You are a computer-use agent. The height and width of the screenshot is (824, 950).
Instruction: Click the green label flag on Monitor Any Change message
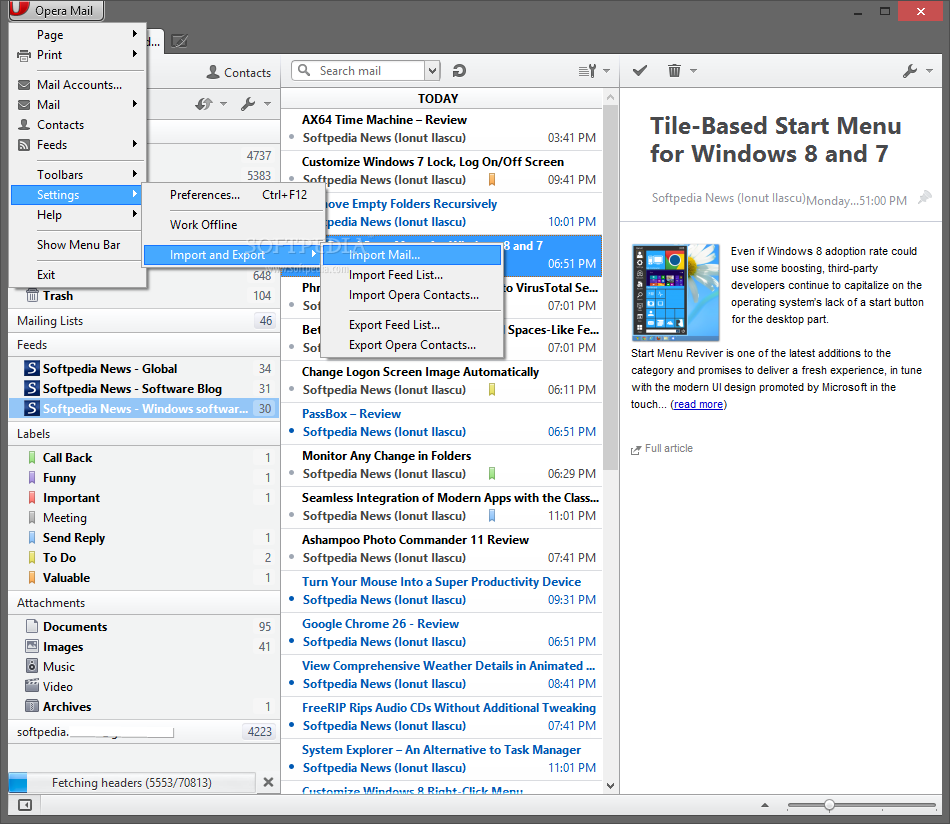click(x=492, y=473)
